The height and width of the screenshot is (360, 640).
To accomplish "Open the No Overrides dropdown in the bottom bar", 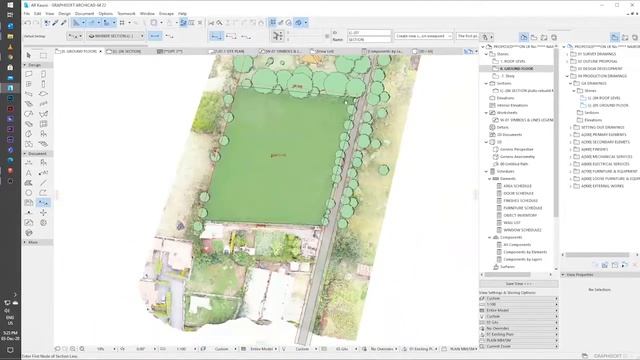I will (x=382, y=349).
